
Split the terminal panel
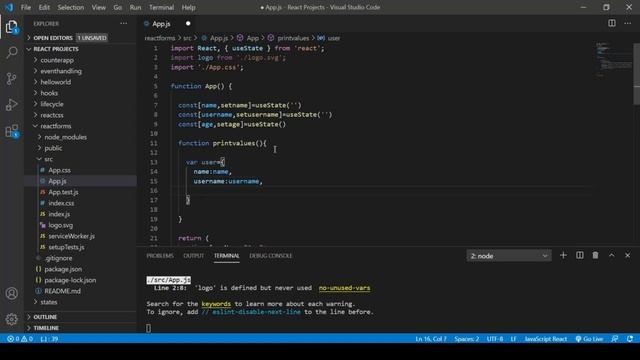[x=580, y=256]
